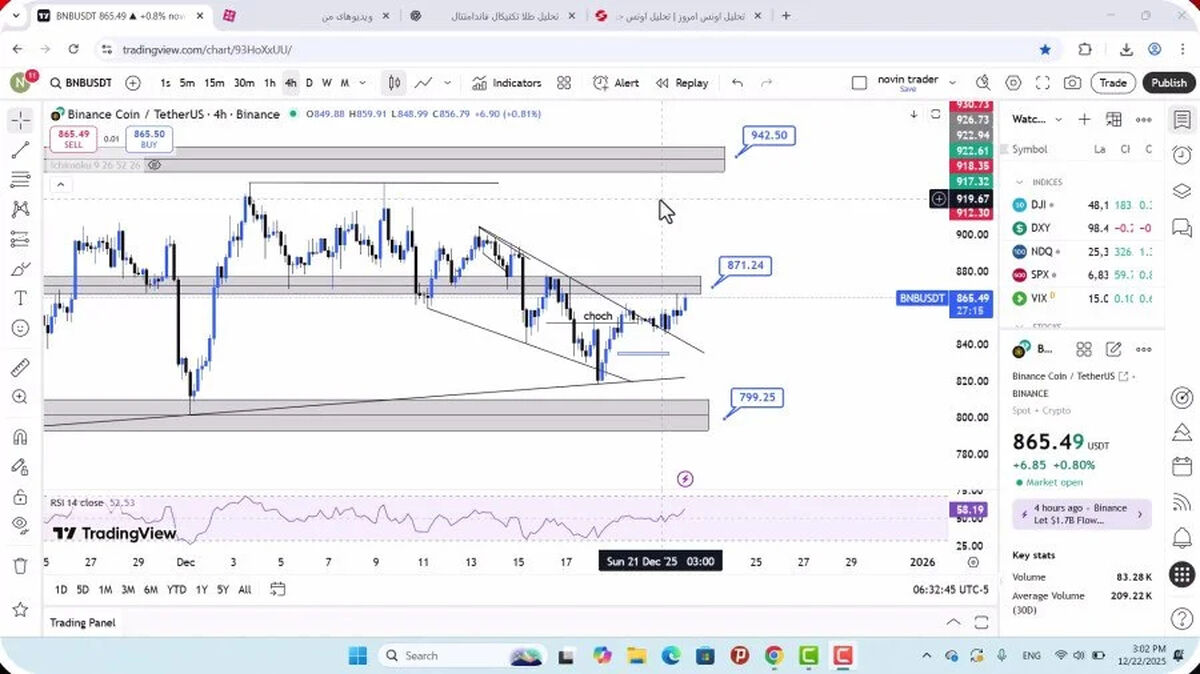This screenshot has height=674, width=1200.
Task: Open notifications bell in right sidebar
Action: pyautogui.click(x=1181, y=539)
